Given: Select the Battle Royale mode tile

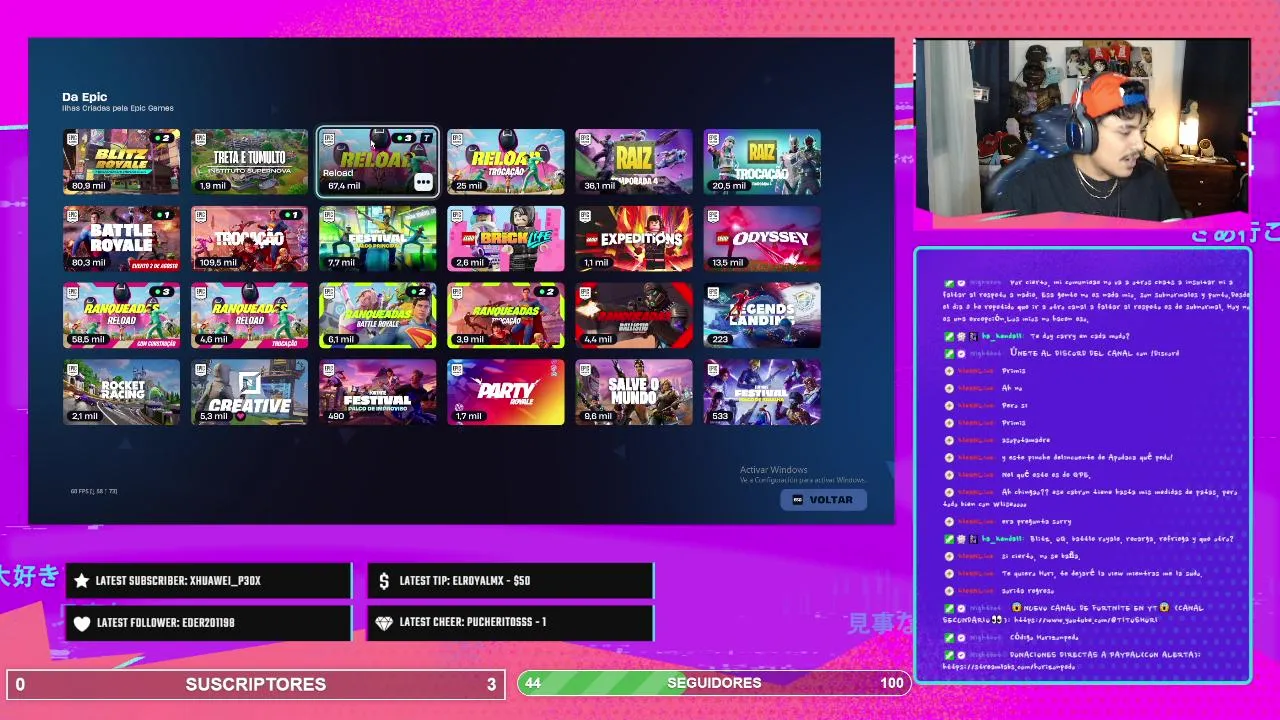Looking at the screenshot, I should point(121,238).
